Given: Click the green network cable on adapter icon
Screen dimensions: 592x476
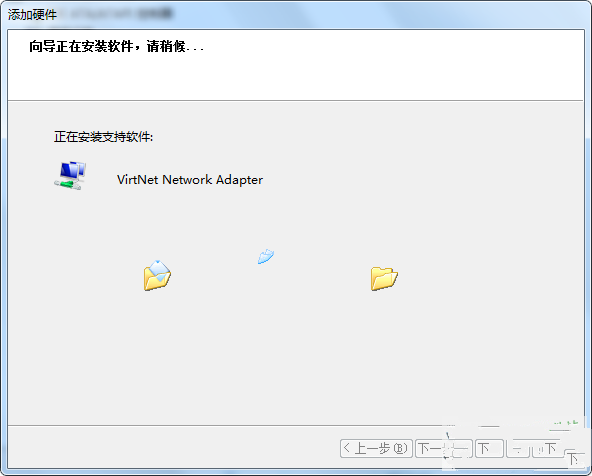Looking at the screenshot, I should [x=67, y=185].
